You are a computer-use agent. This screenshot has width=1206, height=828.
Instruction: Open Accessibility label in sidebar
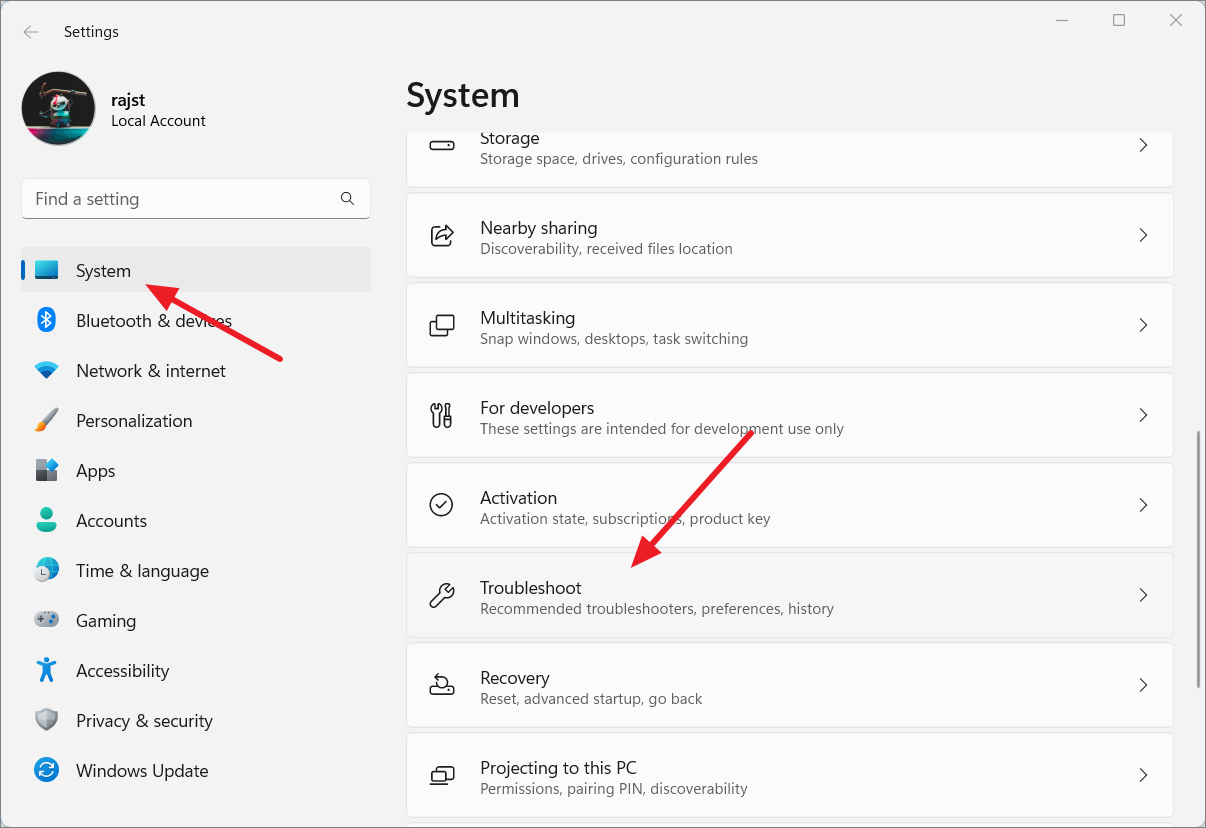click(x=123, y=671)
